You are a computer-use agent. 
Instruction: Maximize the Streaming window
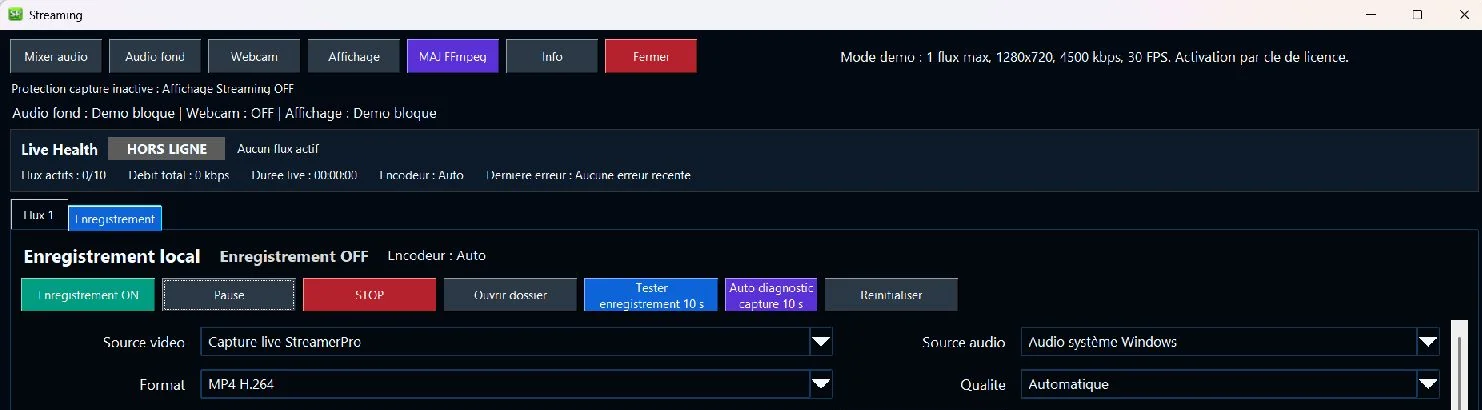1417,15
